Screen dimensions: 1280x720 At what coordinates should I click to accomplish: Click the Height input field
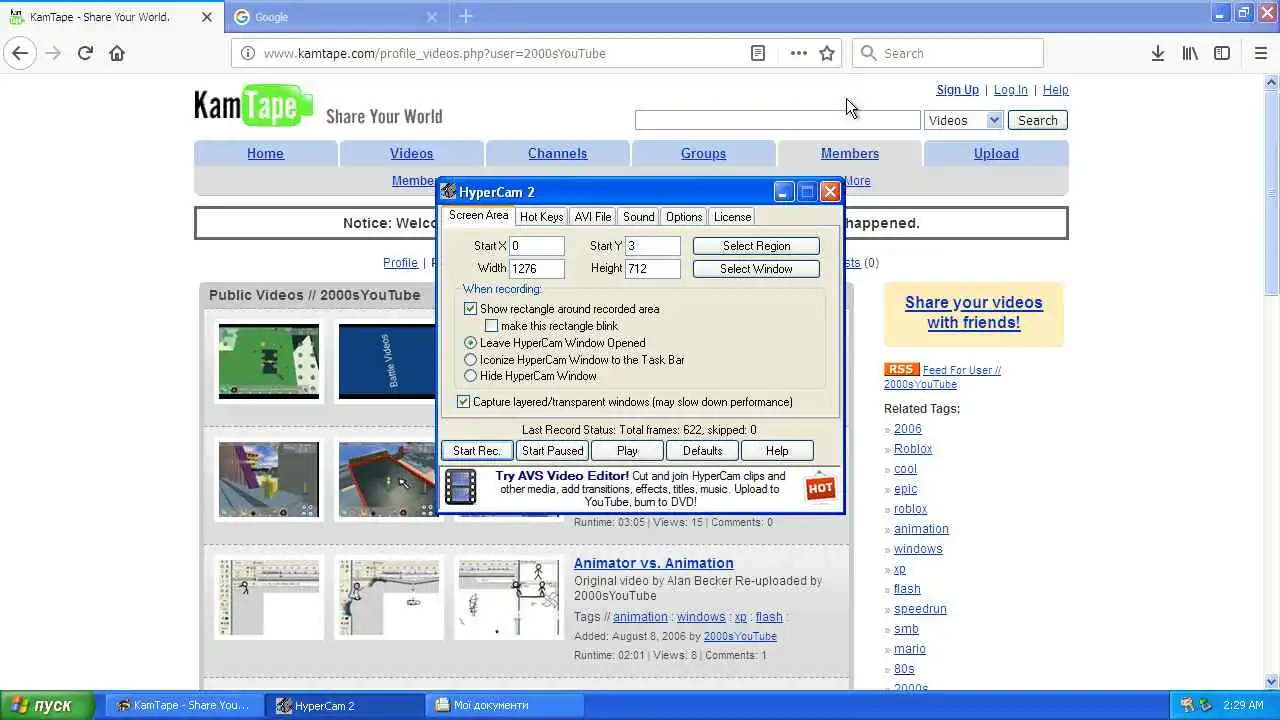(653, 268)
